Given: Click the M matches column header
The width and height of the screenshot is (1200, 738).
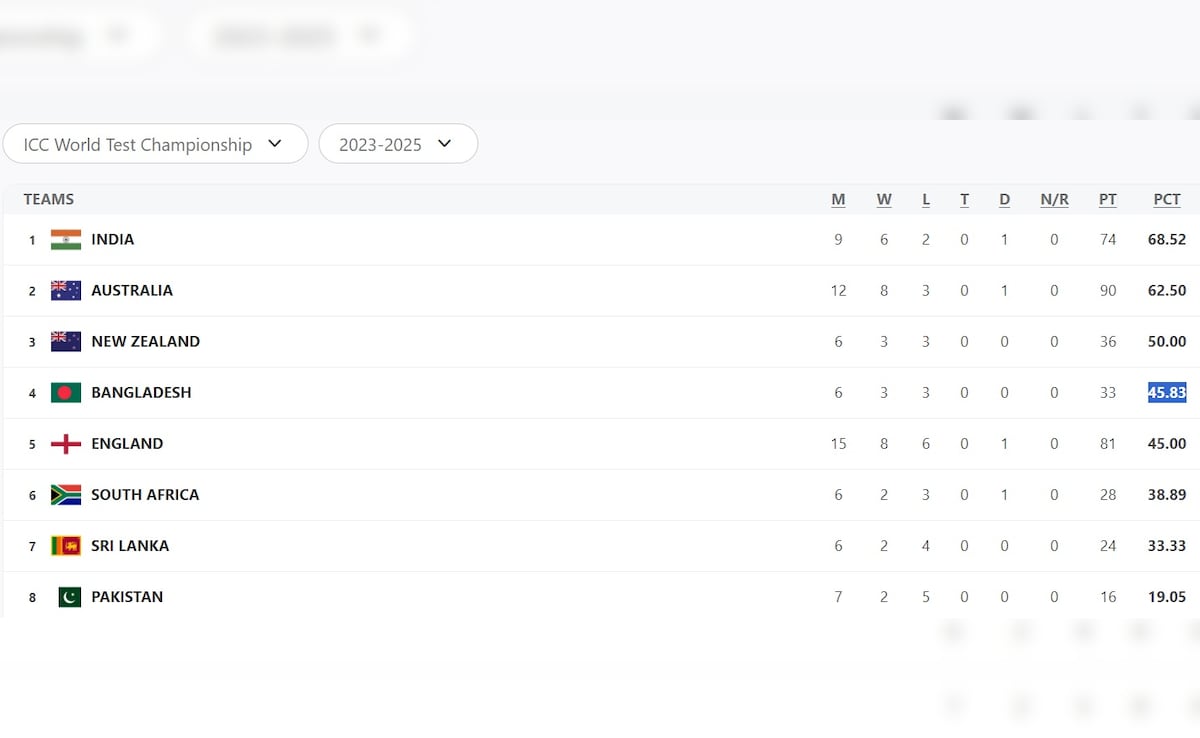Looking at the screenshot, I should coord(838,199).
